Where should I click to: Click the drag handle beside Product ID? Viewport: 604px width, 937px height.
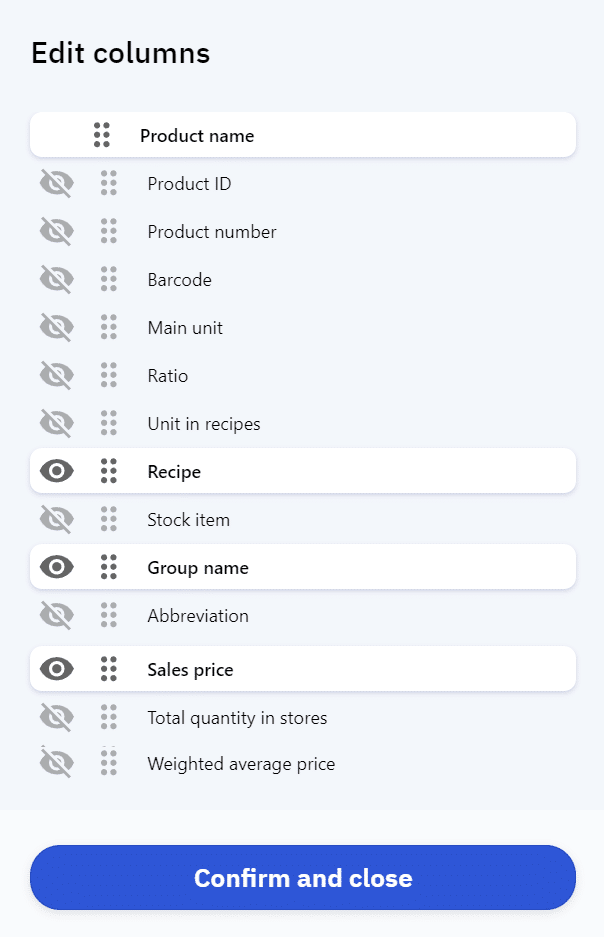(x=109, y=184)
